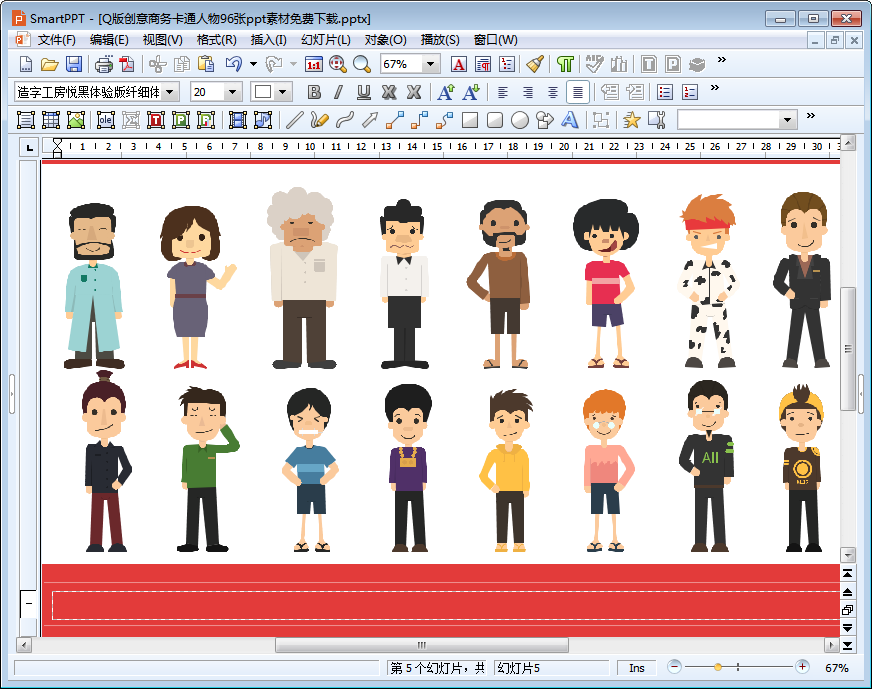This screenshot has width=872, height=689.
Task: Toggle italic formatting
Action: tap(339, 92)
